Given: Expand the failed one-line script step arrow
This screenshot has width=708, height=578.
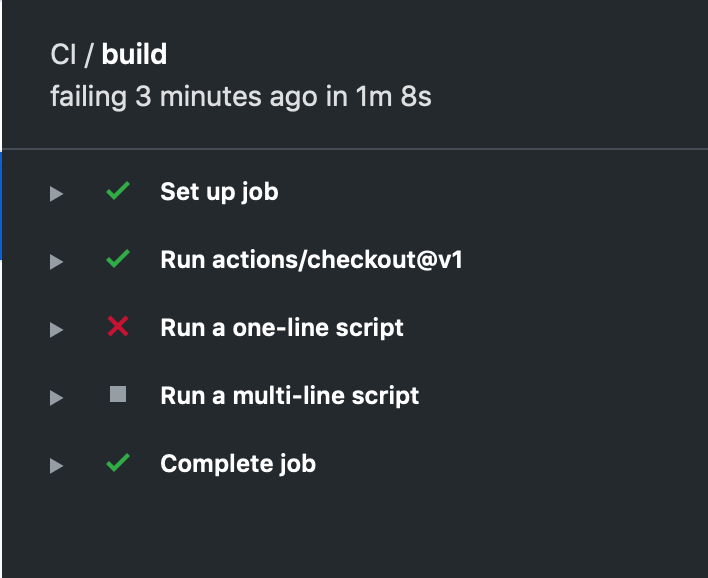Looking at the screenshot, I should [x=56, y=330].
